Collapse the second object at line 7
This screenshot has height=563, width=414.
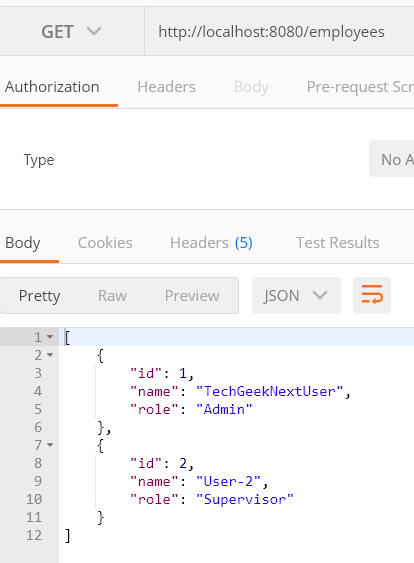pos(50,445)
